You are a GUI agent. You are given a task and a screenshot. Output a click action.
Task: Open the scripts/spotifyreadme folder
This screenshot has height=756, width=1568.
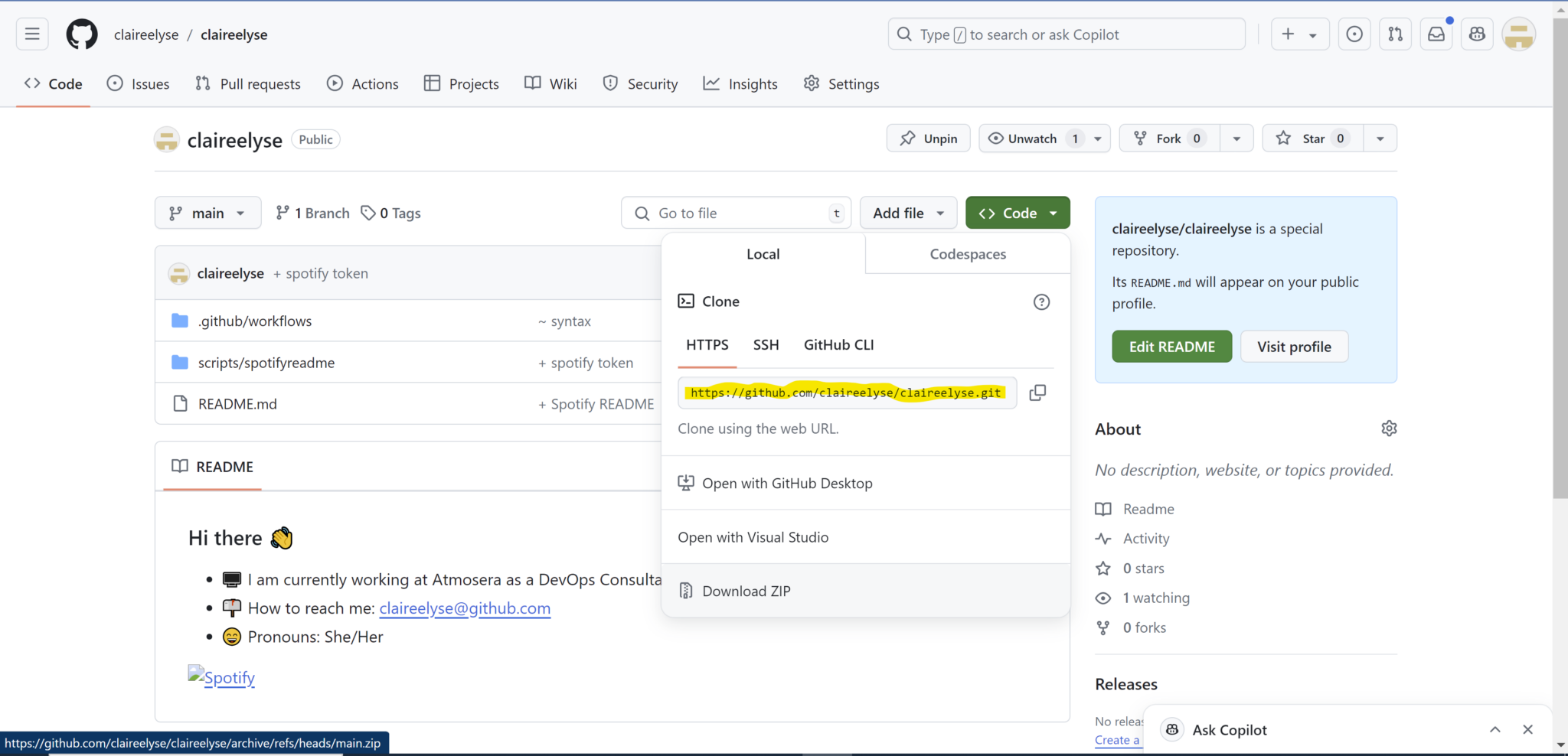pos(266,363)
